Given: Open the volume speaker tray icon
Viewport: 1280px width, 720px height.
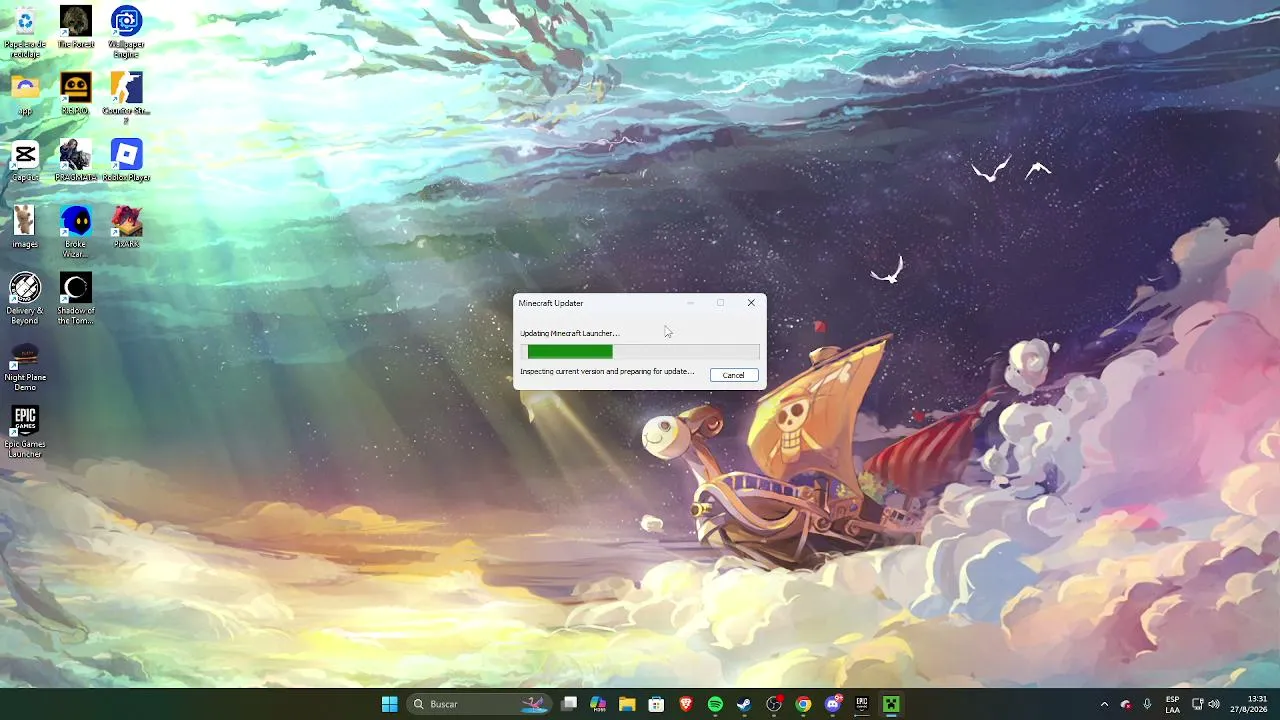Looking at the screenshot, I should click(x=1214, y=704).
